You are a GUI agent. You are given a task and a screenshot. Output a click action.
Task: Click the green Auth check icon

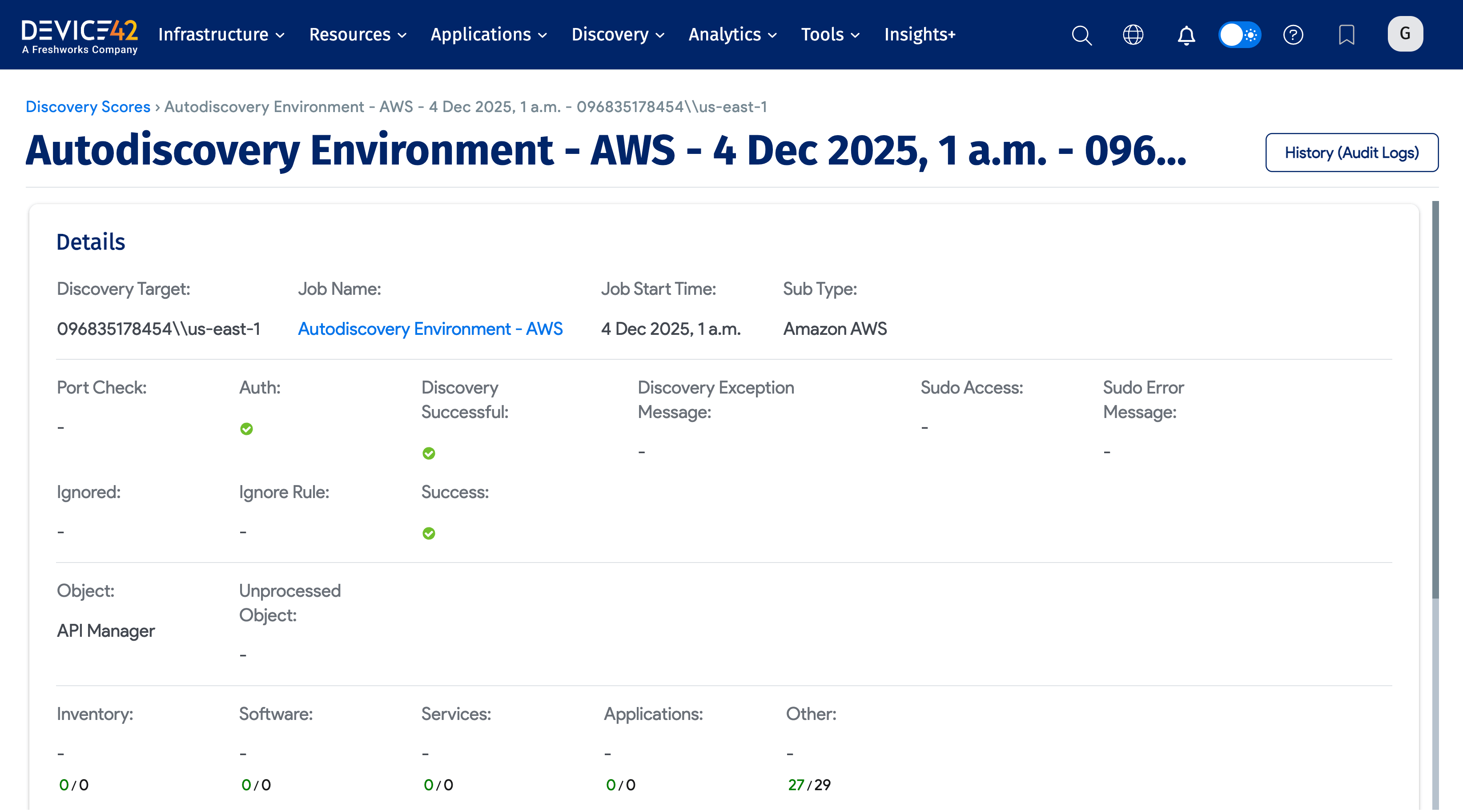[246, 429]
